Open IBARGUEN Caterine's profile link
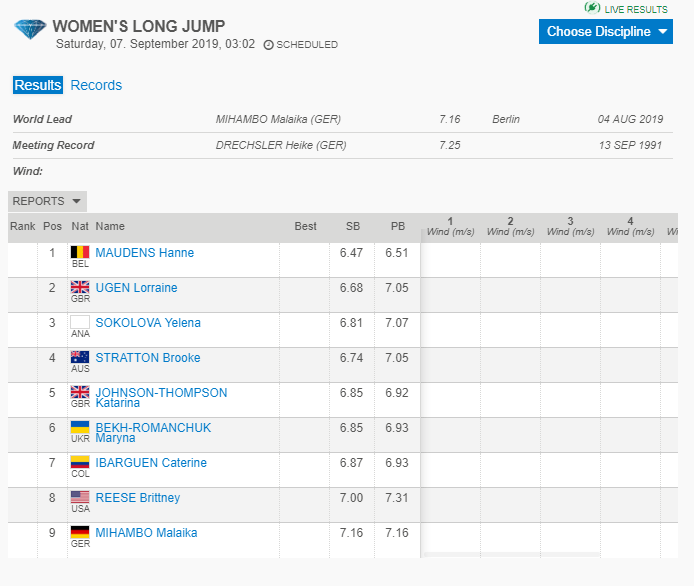 pyautogui.click(x=151, y=463)
